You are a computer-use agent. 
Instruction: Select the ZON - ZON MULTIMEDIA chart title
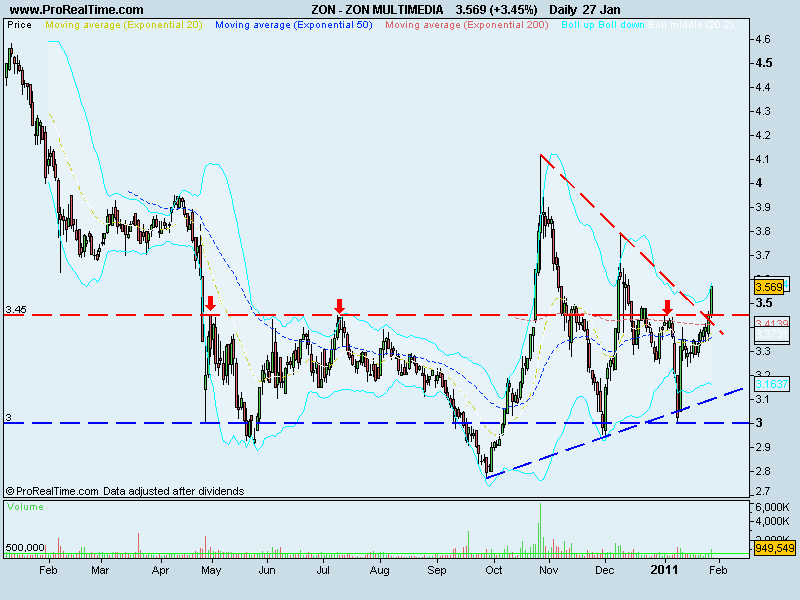377,10
